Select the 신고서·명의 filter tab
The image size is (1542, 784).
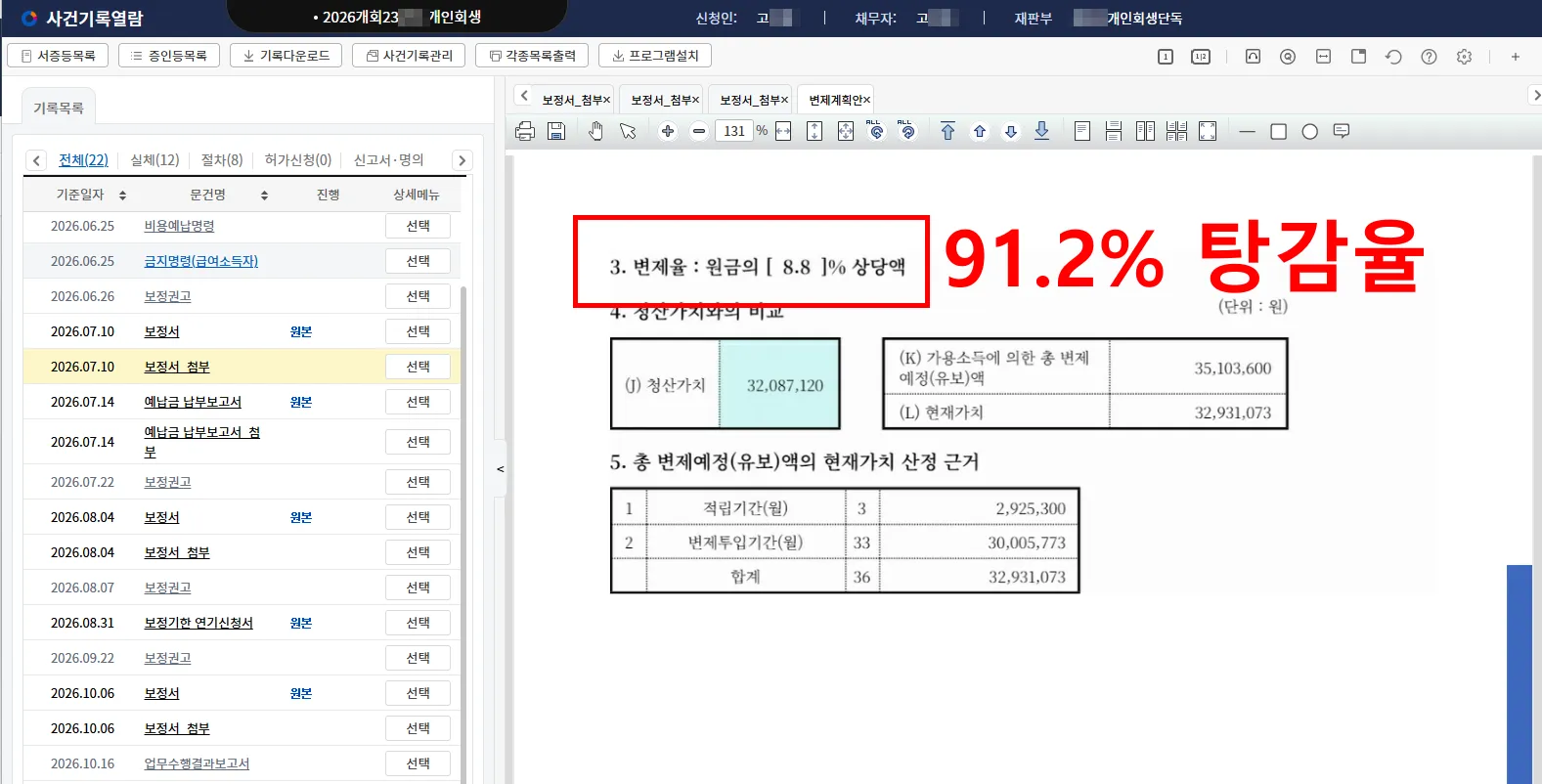click(388, 160)
